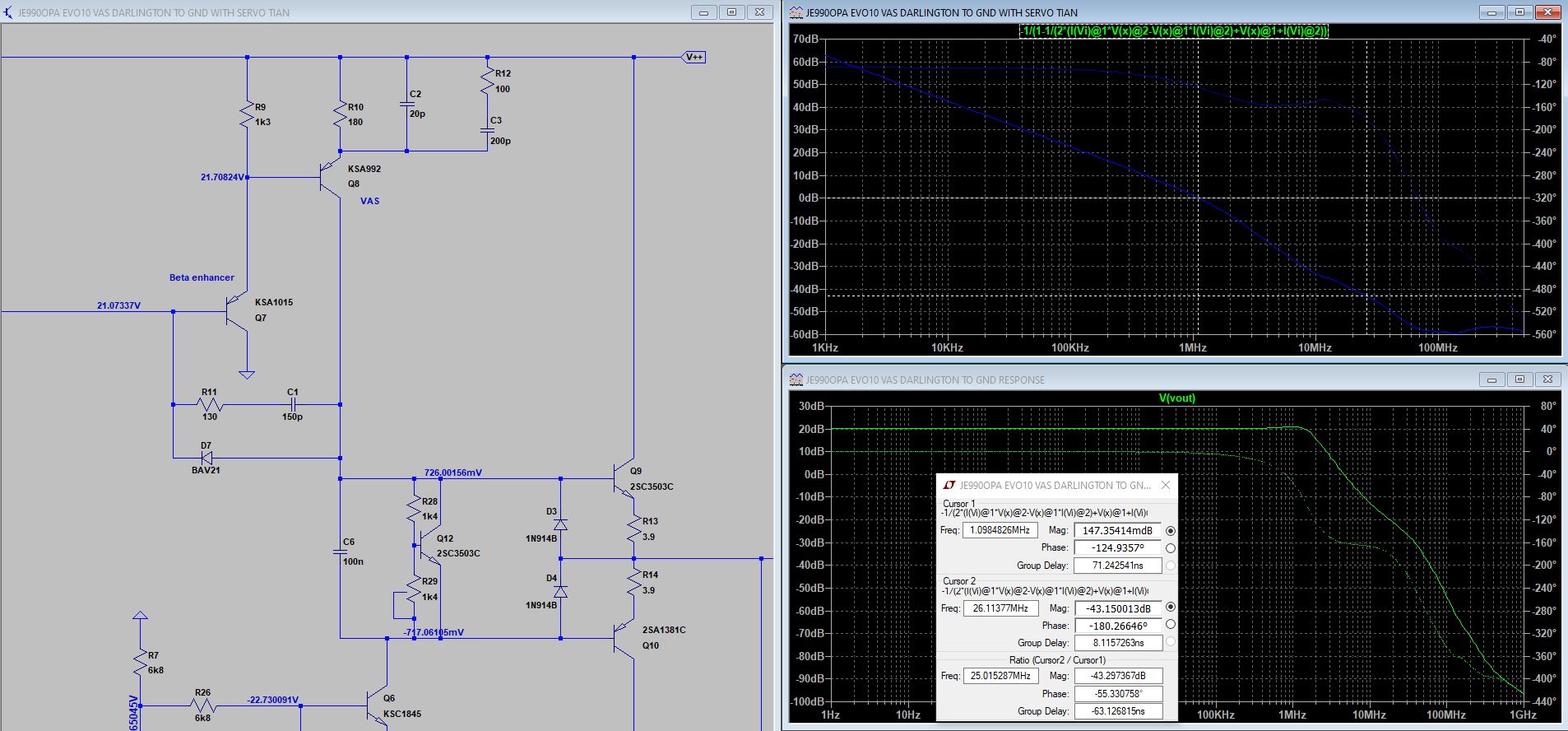Click the GND RESPONSE plot window's title icon

coord(796,379)
